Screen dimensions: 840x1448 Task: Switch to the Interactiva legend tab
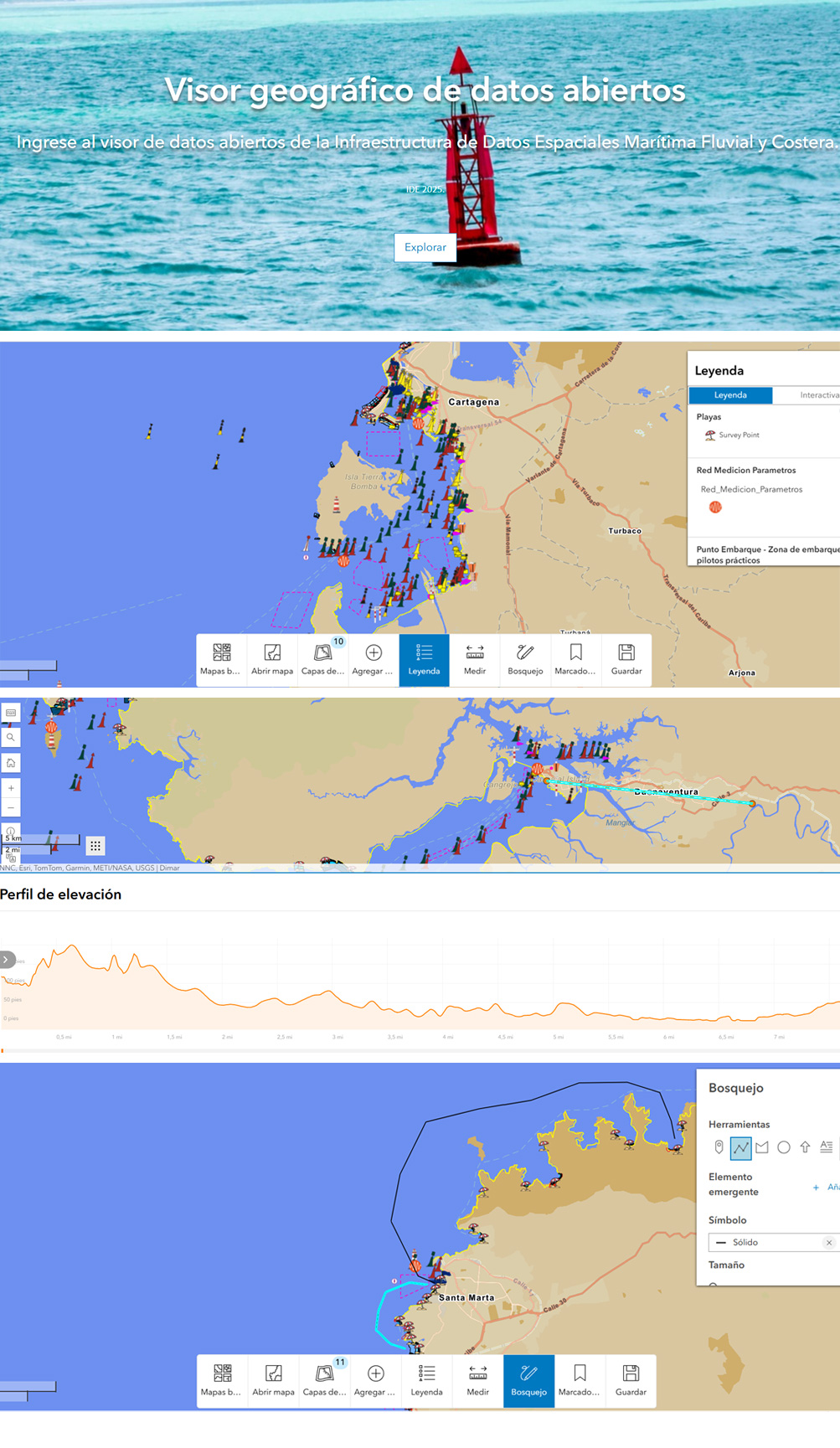pos(818,395)
